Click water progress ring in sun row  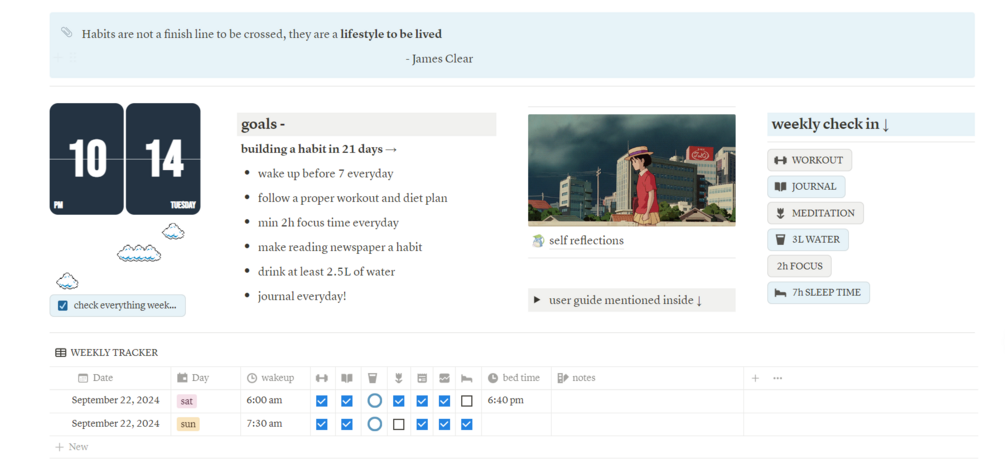coord(375,424)
